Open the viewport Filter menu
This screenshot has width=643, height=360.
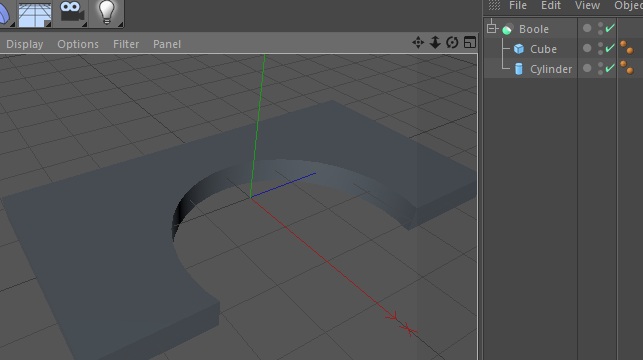coord(126,44)
